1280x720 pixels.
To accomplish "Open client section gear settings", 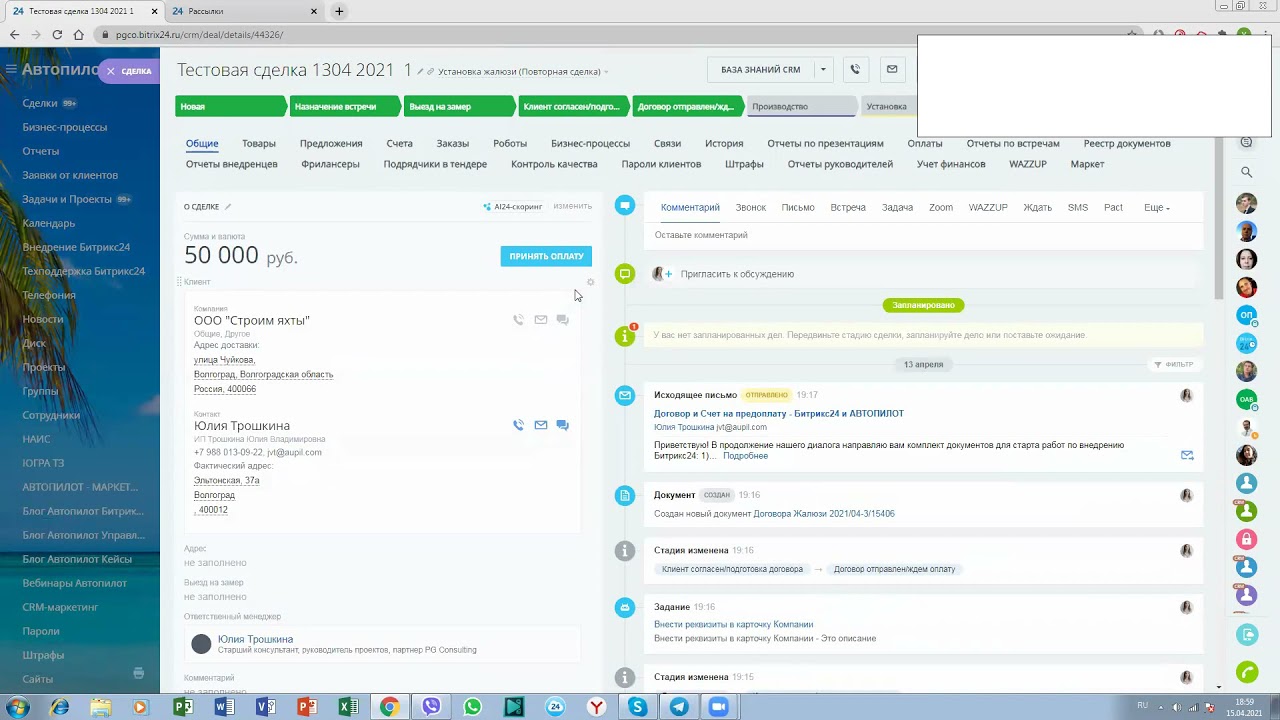I will tap(590, 282).
